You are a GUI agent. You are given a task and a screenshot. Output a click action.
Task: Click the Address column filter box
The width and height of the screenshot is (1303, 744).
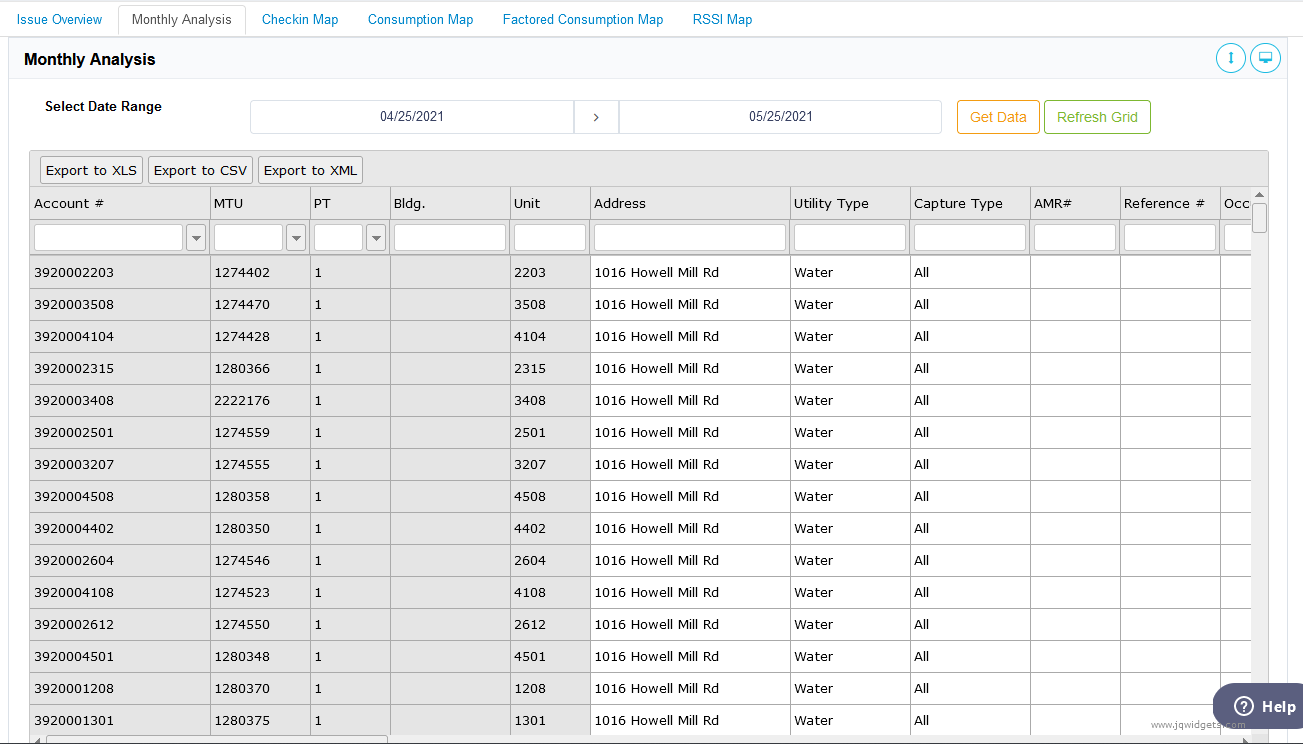tap(690, 238)
